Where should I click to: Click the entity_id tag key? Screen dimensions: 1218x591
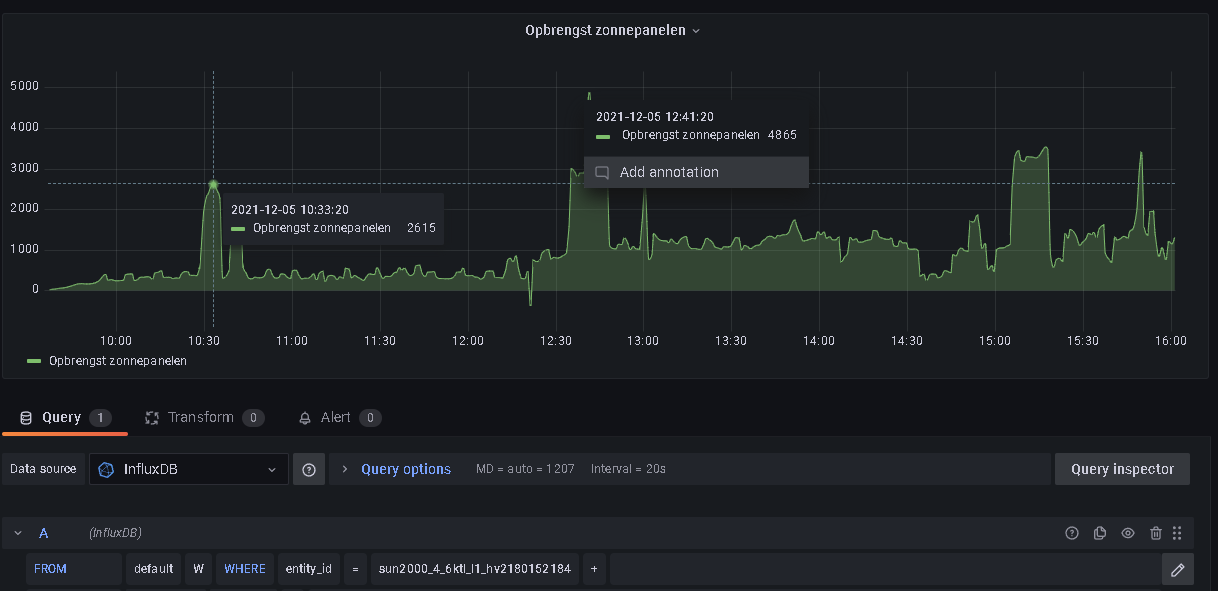click(x=308, y=568)
